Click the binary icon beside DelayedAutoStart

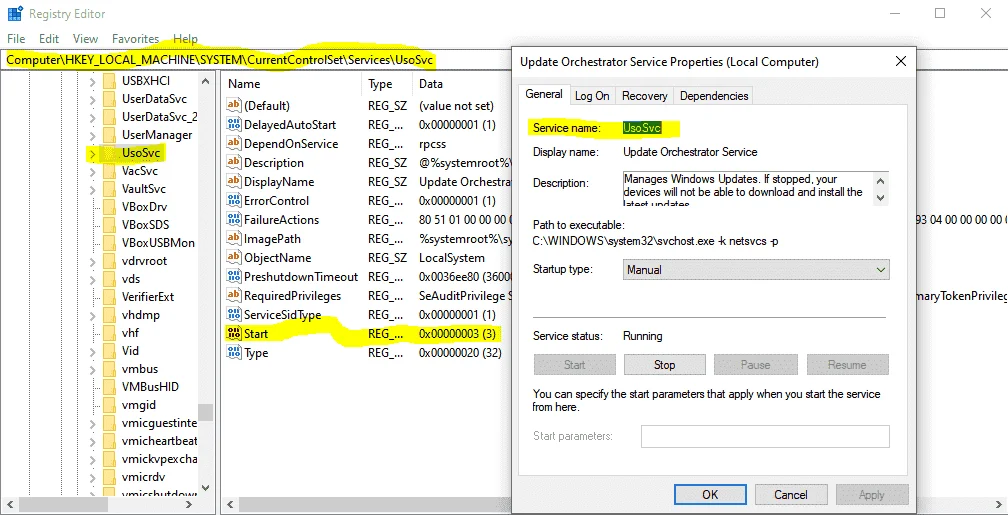tap(233, 125)
